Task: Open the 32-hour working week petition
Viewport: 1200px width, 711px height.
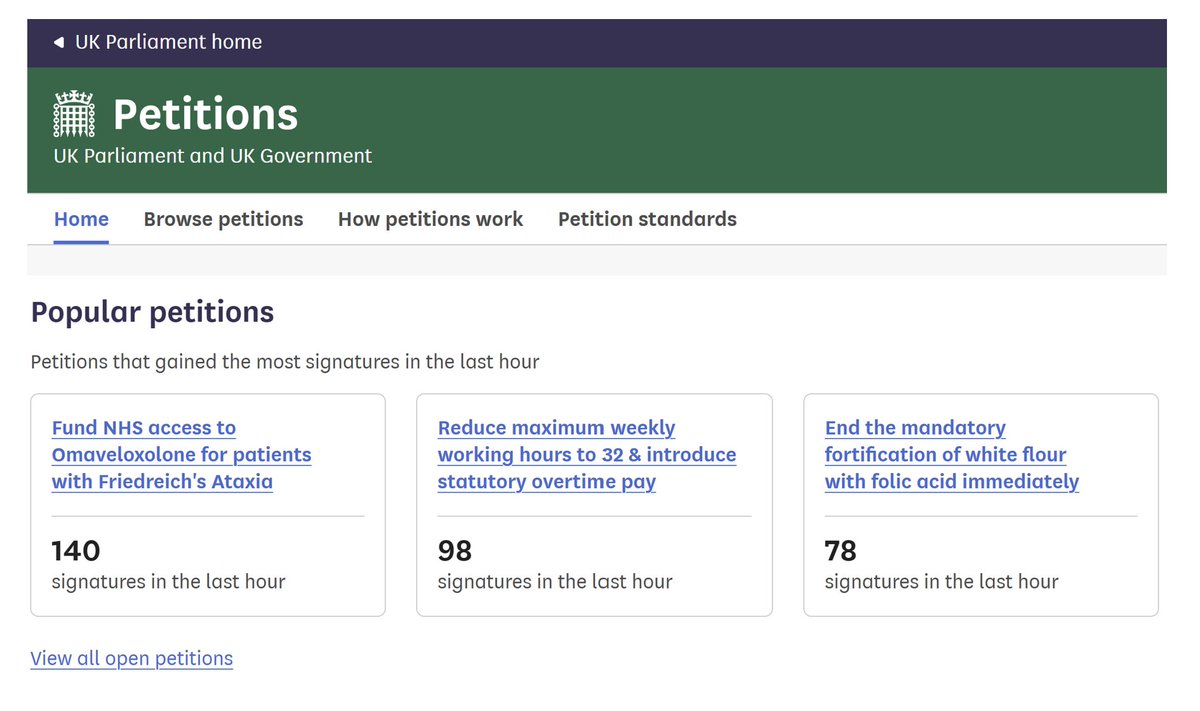Action: (x=587, y=455)
